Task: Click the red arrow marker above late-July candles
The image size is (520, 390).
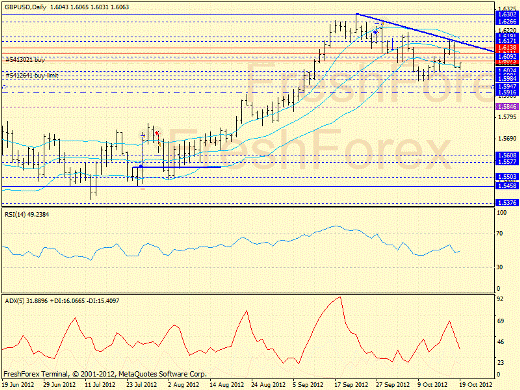Action: pos(157,133)
